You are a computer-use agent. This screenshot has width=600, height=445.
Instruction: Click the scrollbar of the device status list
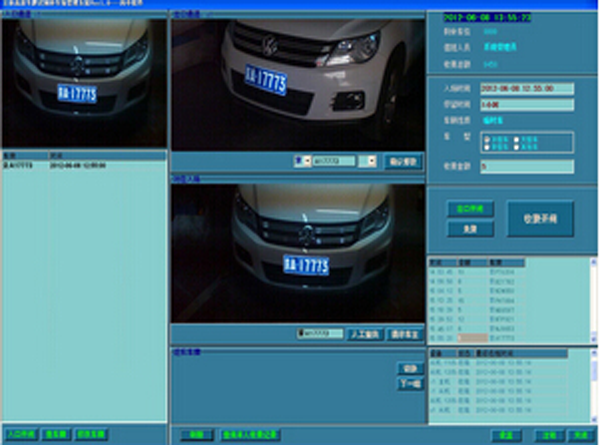[x=593, y=385]
